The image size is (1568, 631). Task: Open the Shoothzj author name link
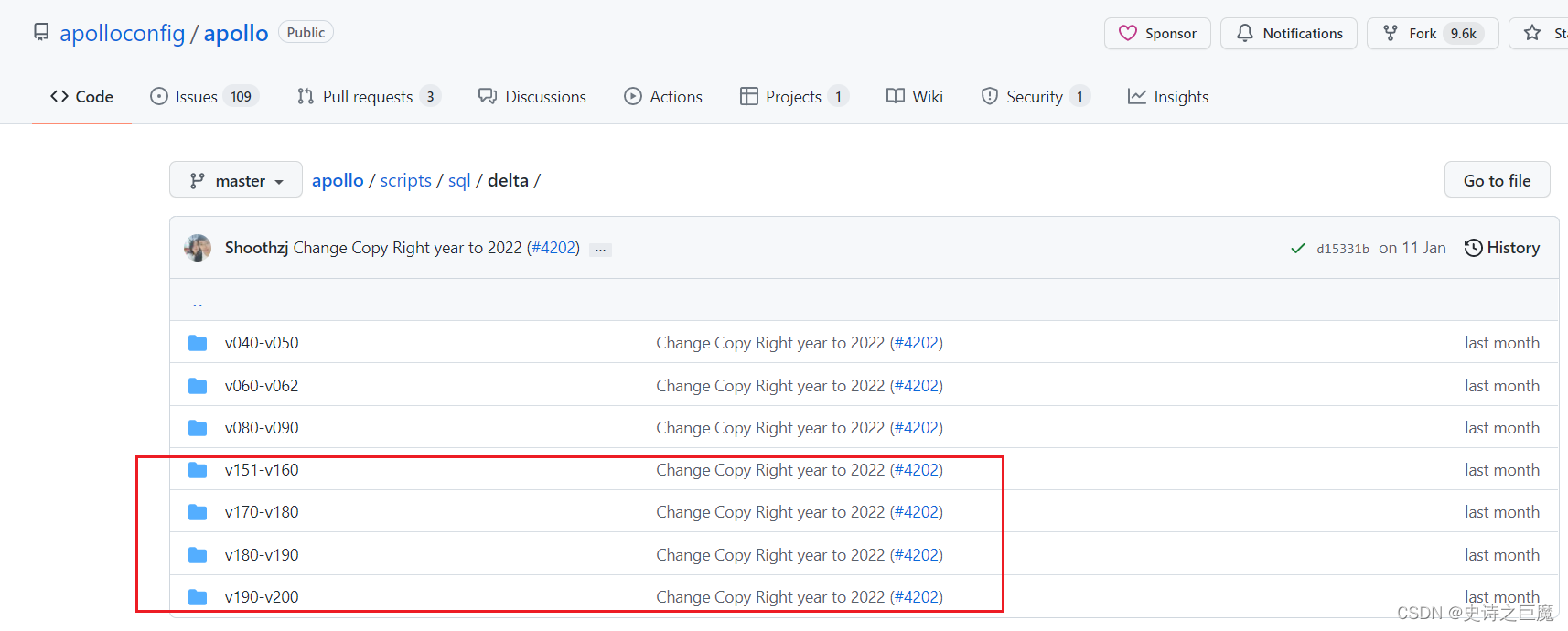256,248
